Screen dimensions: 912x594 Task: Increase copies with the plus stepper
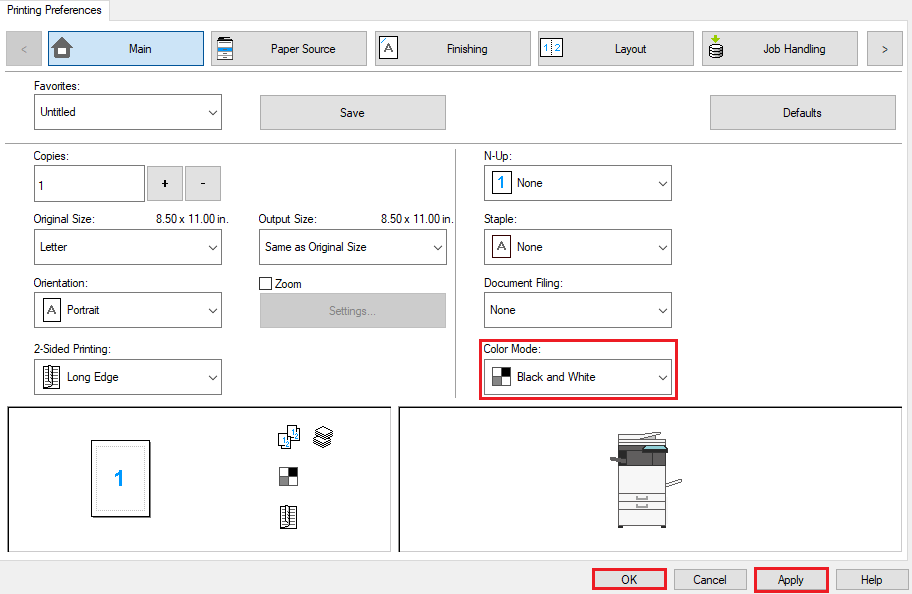166,183
